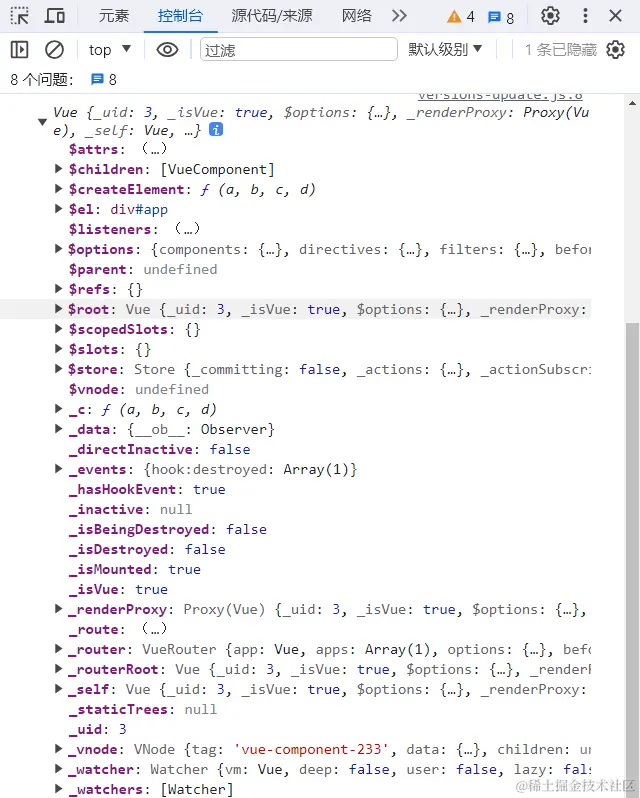Expand the $children property
The image size is (640, 798).
(59, 168)
